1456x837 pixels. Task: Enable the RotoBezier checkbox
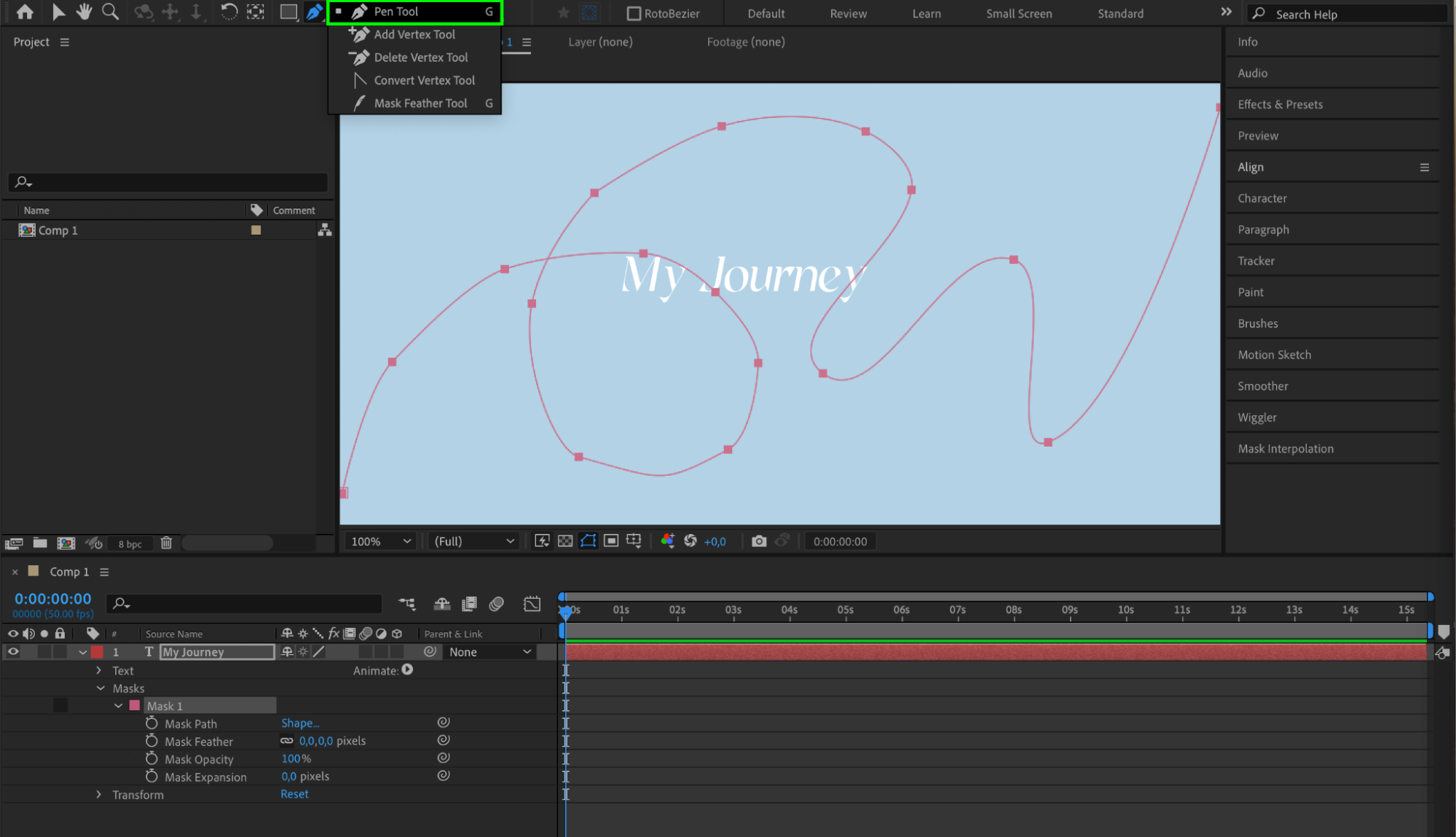point(634,13)
